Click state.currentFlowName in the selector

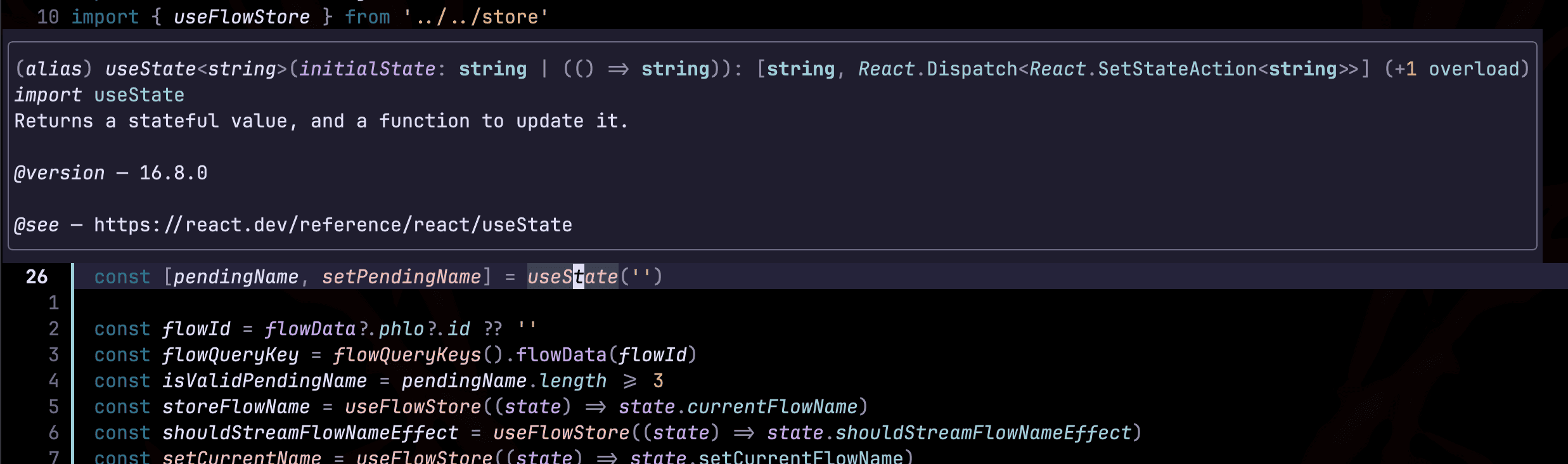point(738,406)
